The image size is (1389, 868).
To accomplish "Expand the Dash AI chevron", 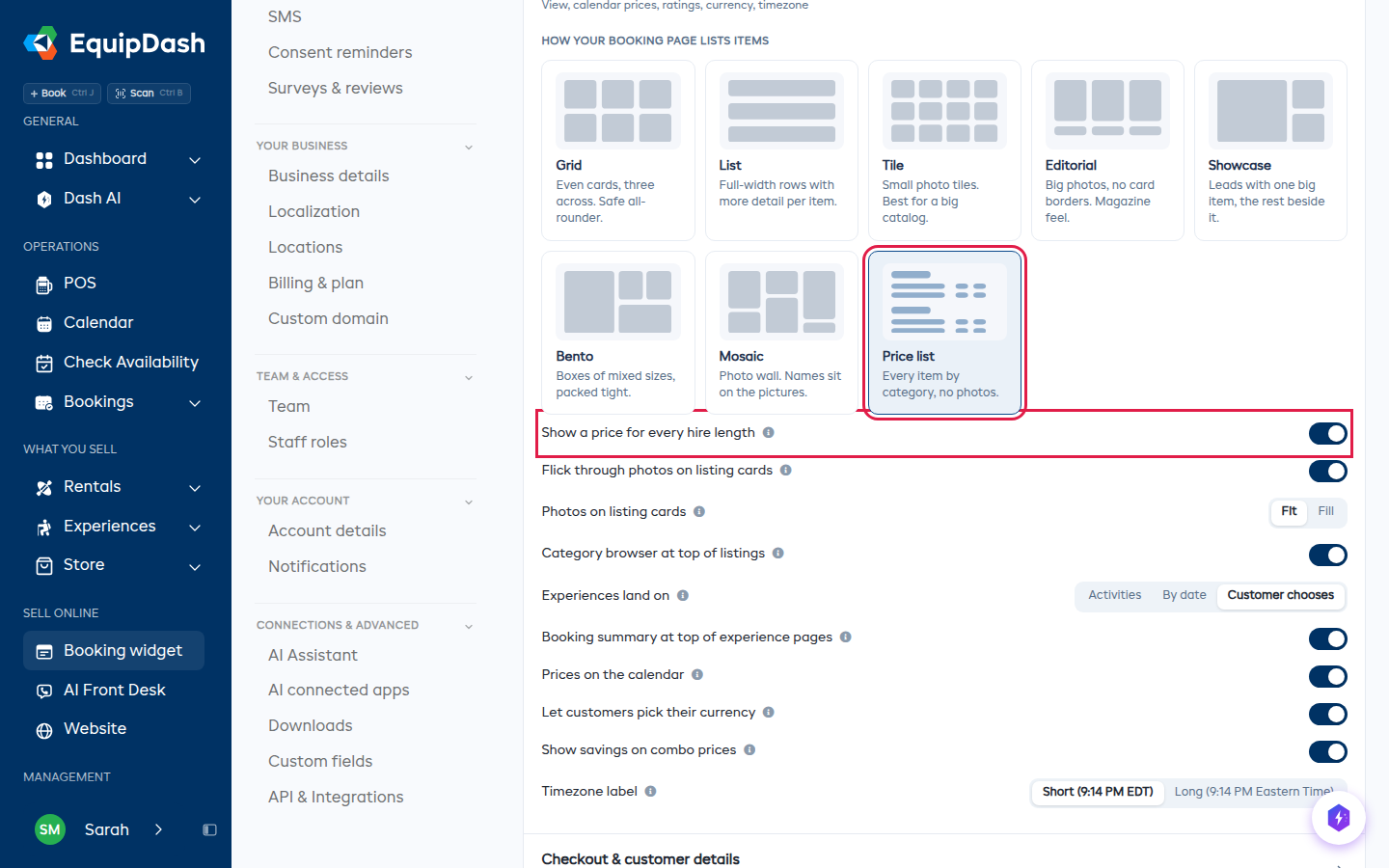I will [x=195, y=200].
